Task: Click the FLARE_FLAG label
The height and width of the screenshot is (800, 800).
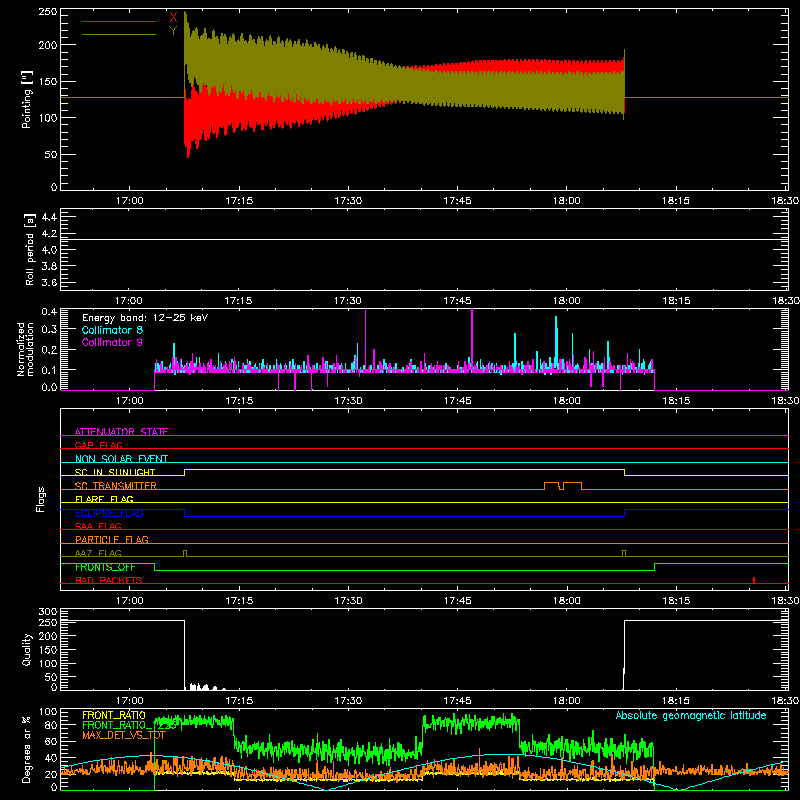Action: [104, 499]
